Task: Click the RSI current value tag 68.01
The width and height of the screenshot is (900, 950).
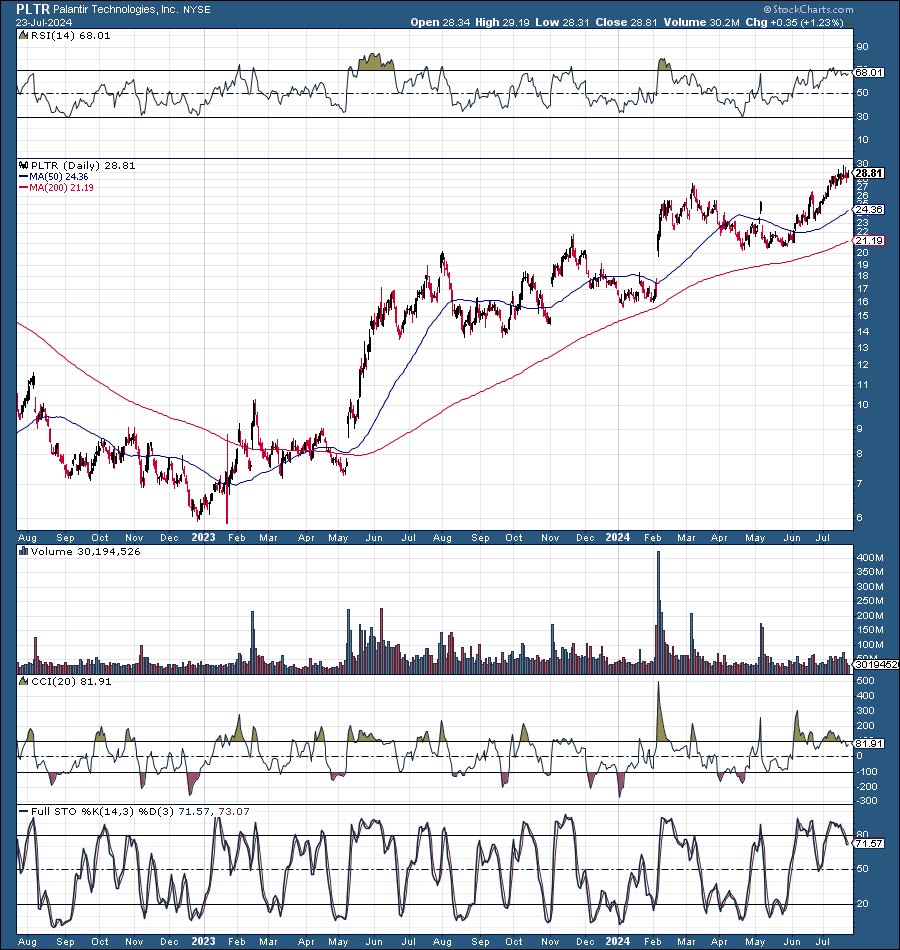Action: 869,73
